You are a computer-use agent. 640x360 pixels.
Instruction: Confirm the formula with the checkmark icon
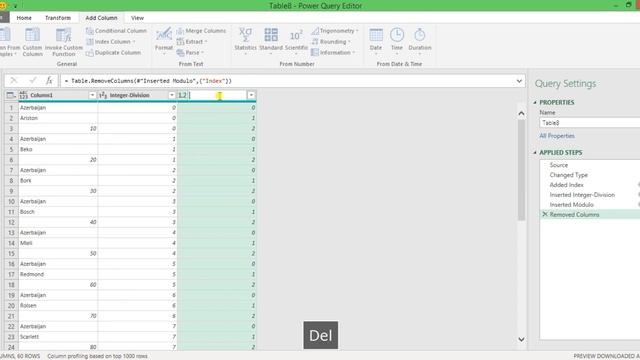[x=33, y=80]
